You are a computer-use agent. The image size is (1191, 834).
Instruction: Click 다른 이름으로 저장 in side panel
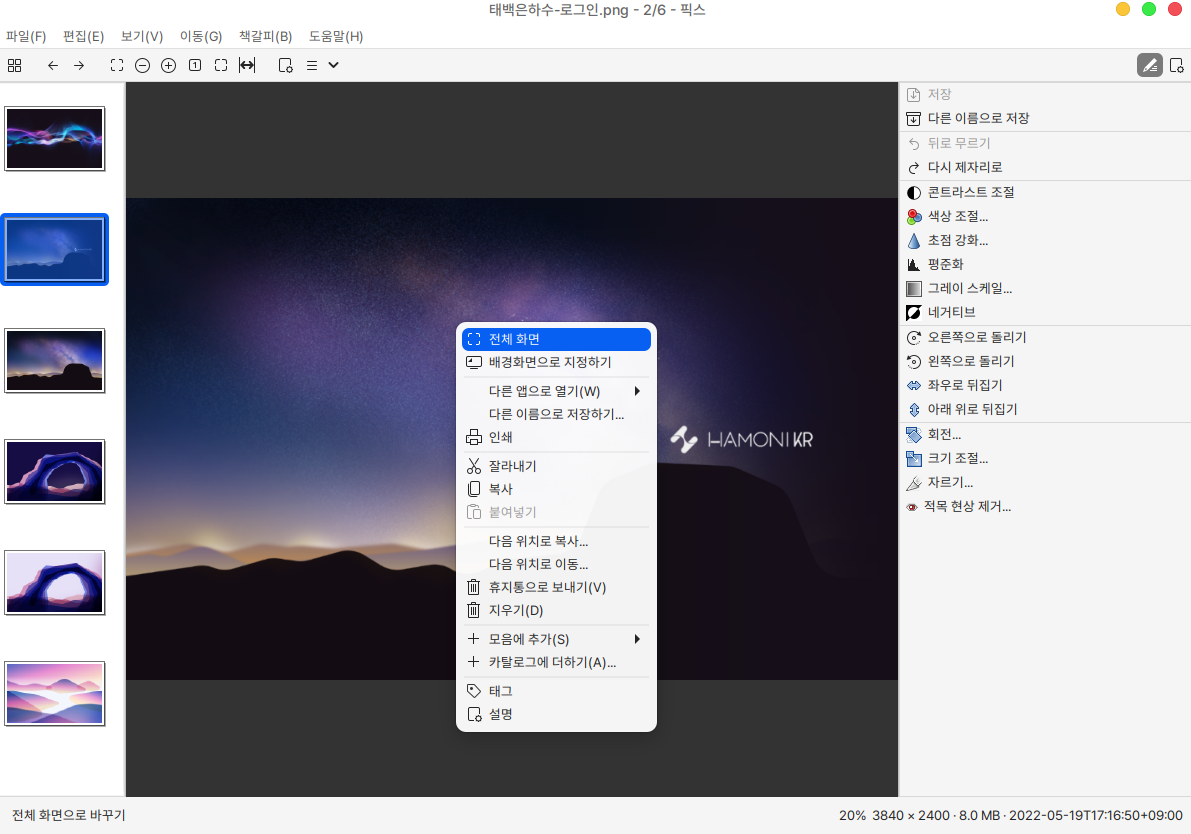[977, 118]
